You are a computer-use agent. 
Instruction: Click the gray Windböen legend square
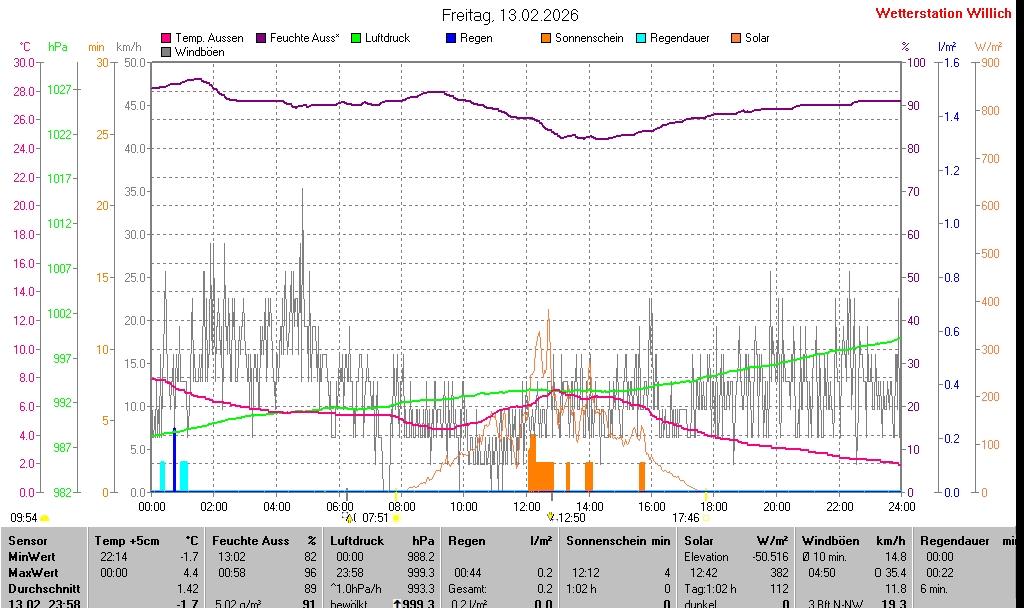(x=166, y=51)
